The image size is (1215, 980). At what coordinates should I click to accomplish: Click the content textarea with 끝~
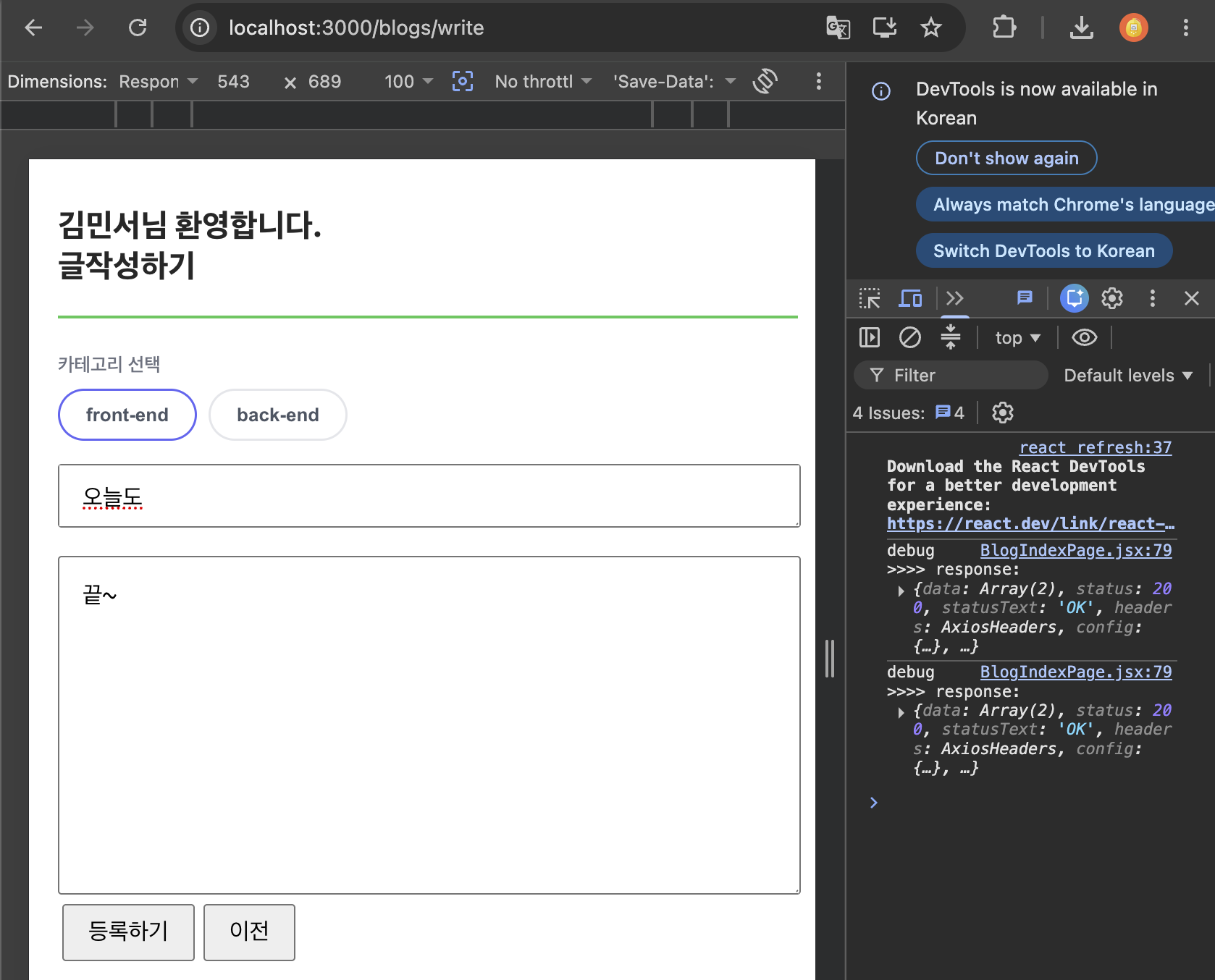(429, 725)
